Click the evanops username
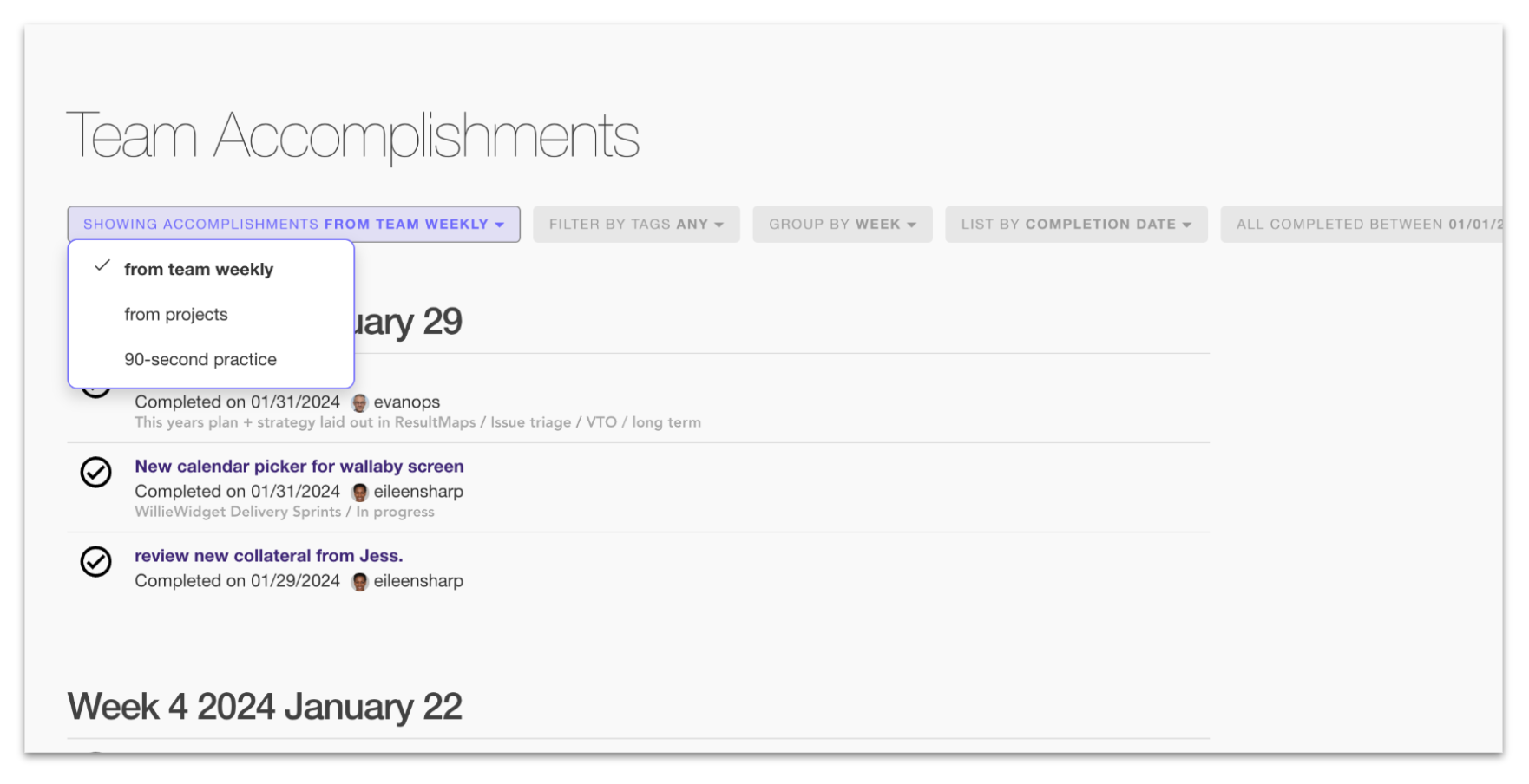This screenshot has height=784, width=1529. [406, 402]
